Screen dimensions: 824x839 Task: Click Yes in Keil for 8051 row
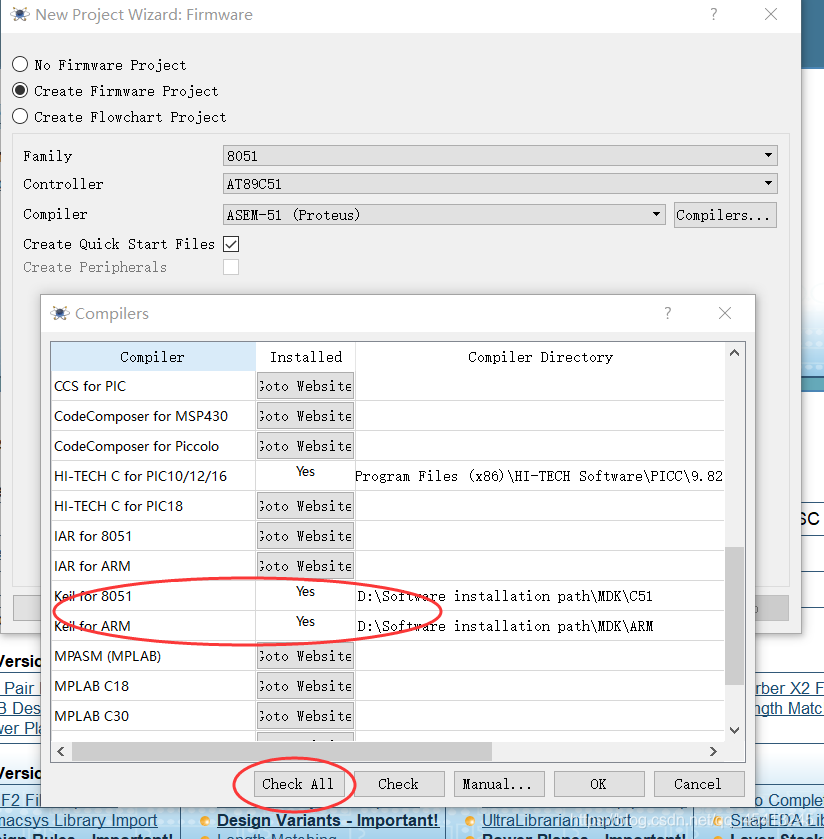pyautogui.click(x=306, y=591)
